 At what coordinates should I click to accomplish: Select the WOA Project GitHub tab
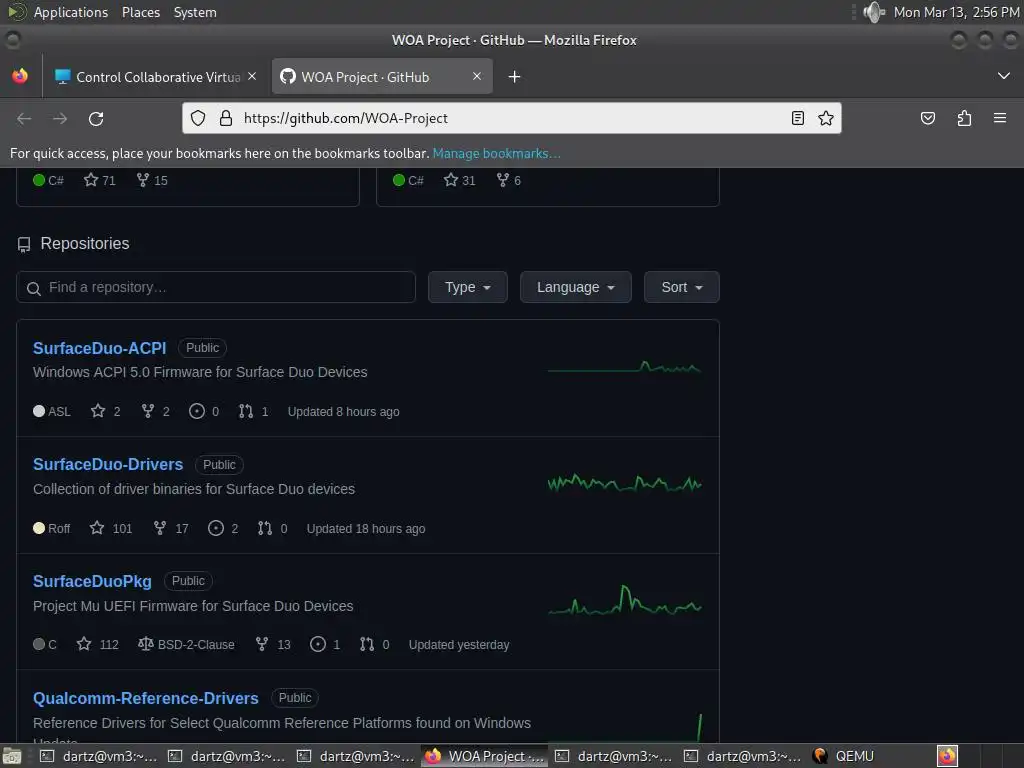coord(382,76)
